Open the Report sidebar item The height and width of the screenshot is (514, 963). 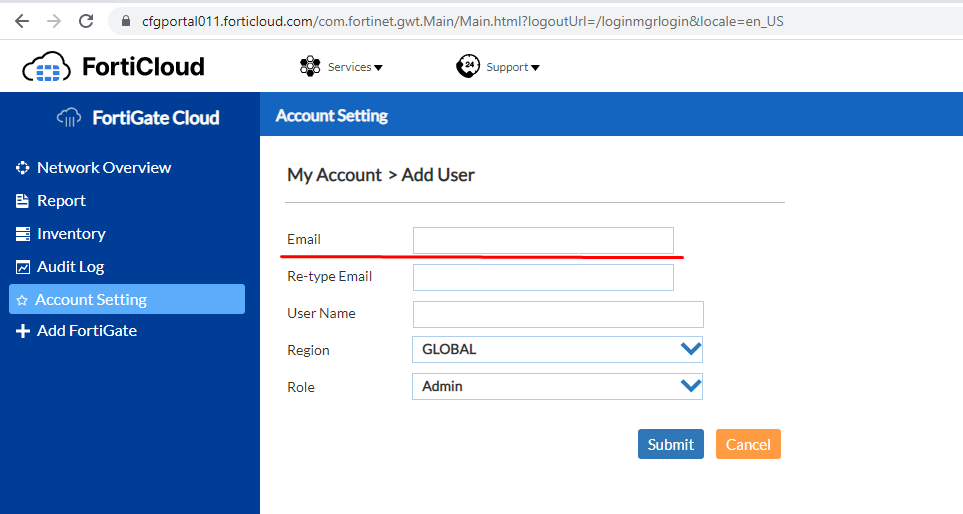click(61, 201)
